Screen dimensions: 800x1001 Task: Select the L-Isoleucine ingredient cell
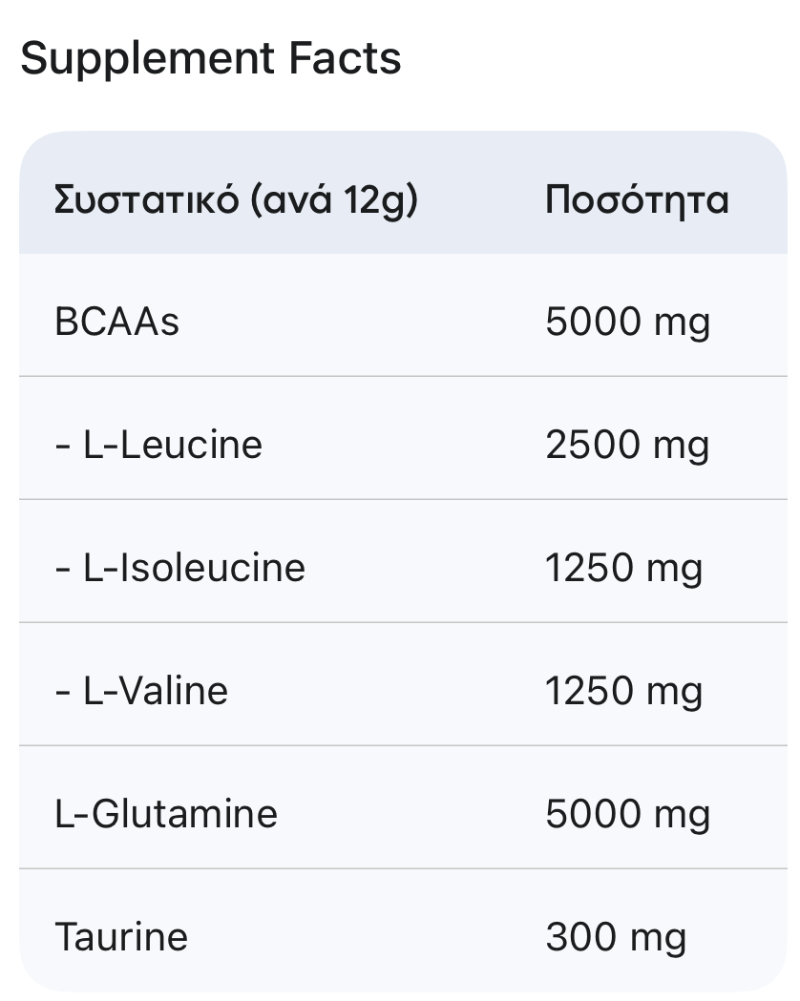[x=180, y=568]
